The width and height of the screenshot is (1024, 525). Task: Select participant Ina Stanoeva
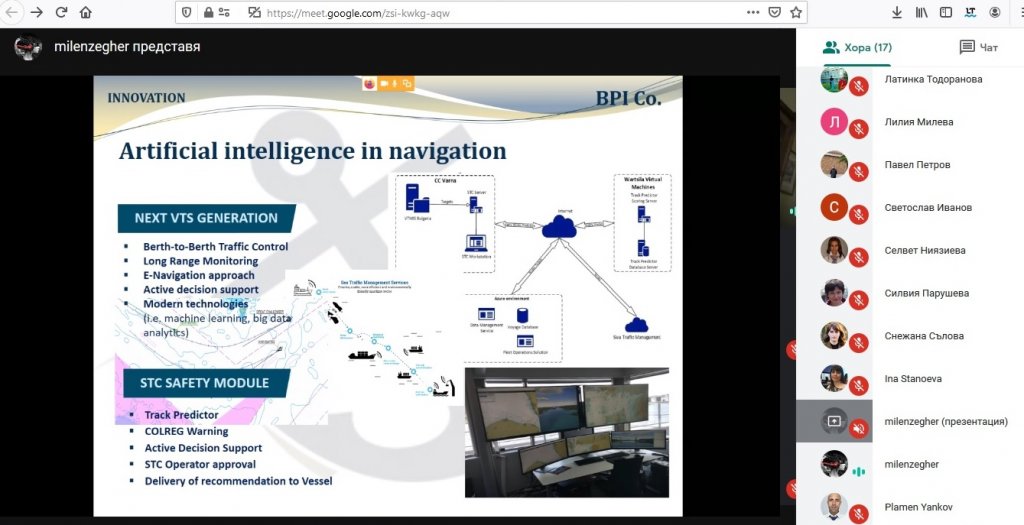[x=910, y=379]
